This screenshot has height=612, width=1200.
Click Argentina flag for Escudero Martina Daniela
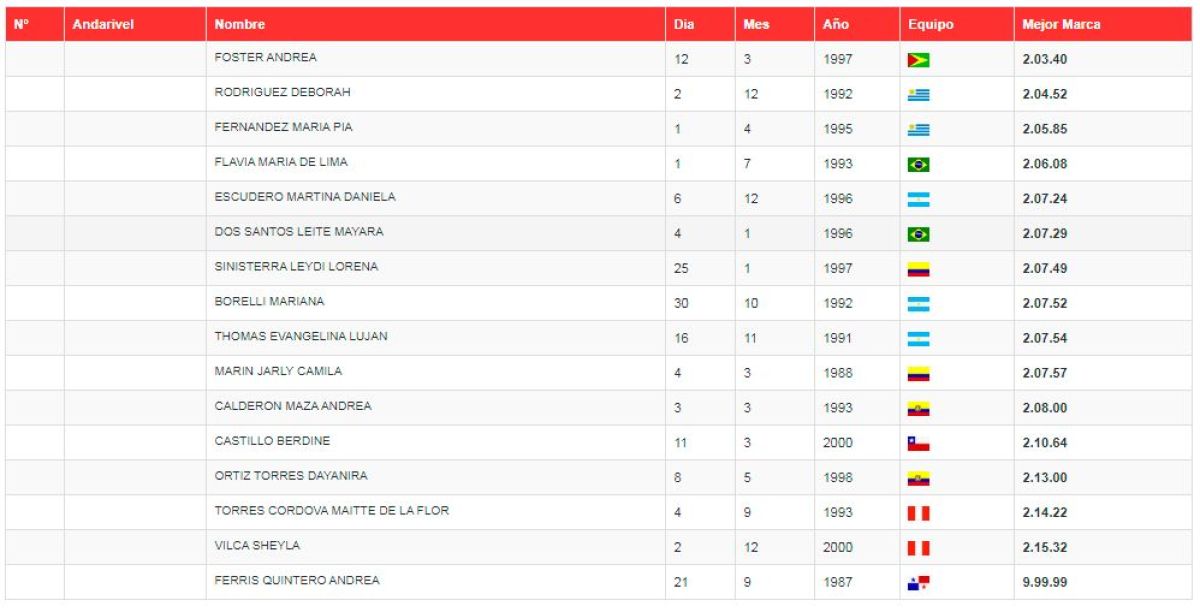pos(918,200)
